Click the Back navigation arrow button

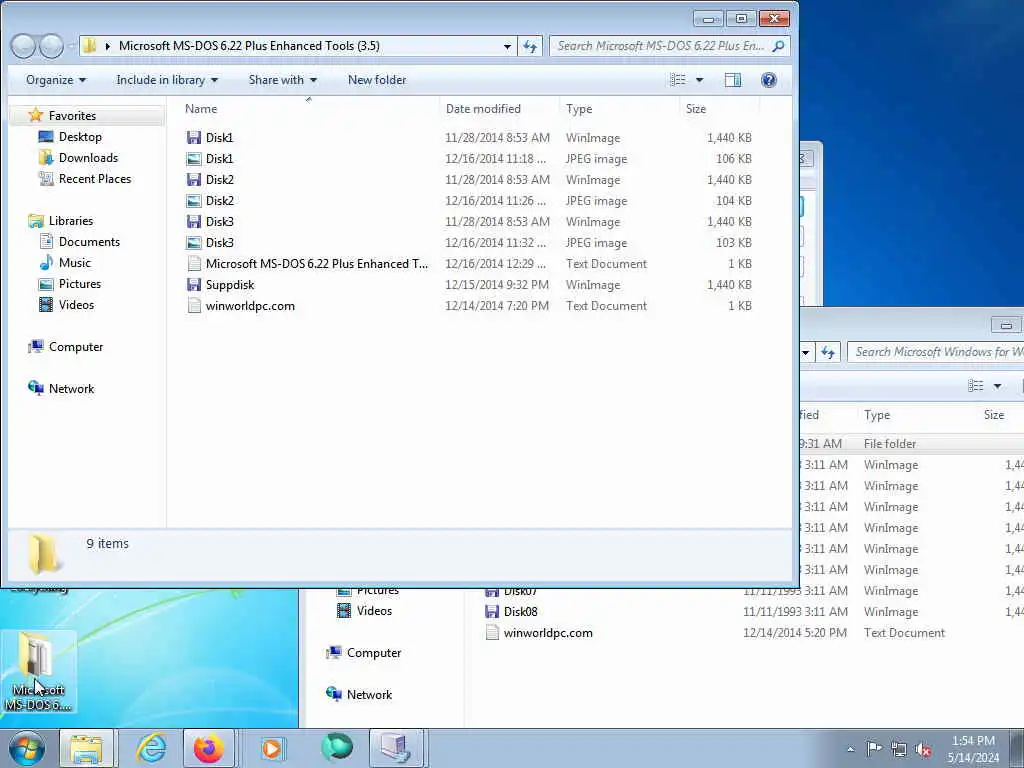[23, 46]
